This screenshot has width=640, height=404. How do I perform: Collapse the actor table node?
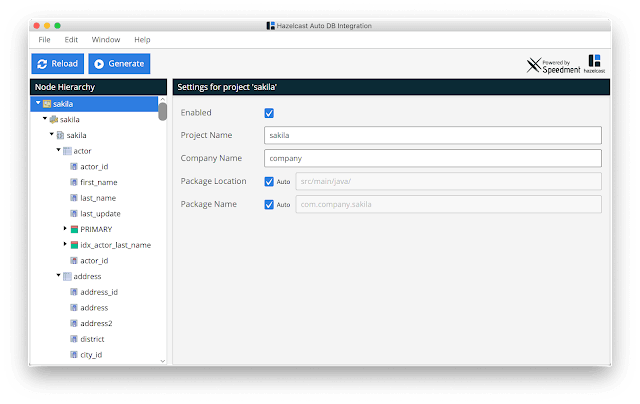pos(58,150)
